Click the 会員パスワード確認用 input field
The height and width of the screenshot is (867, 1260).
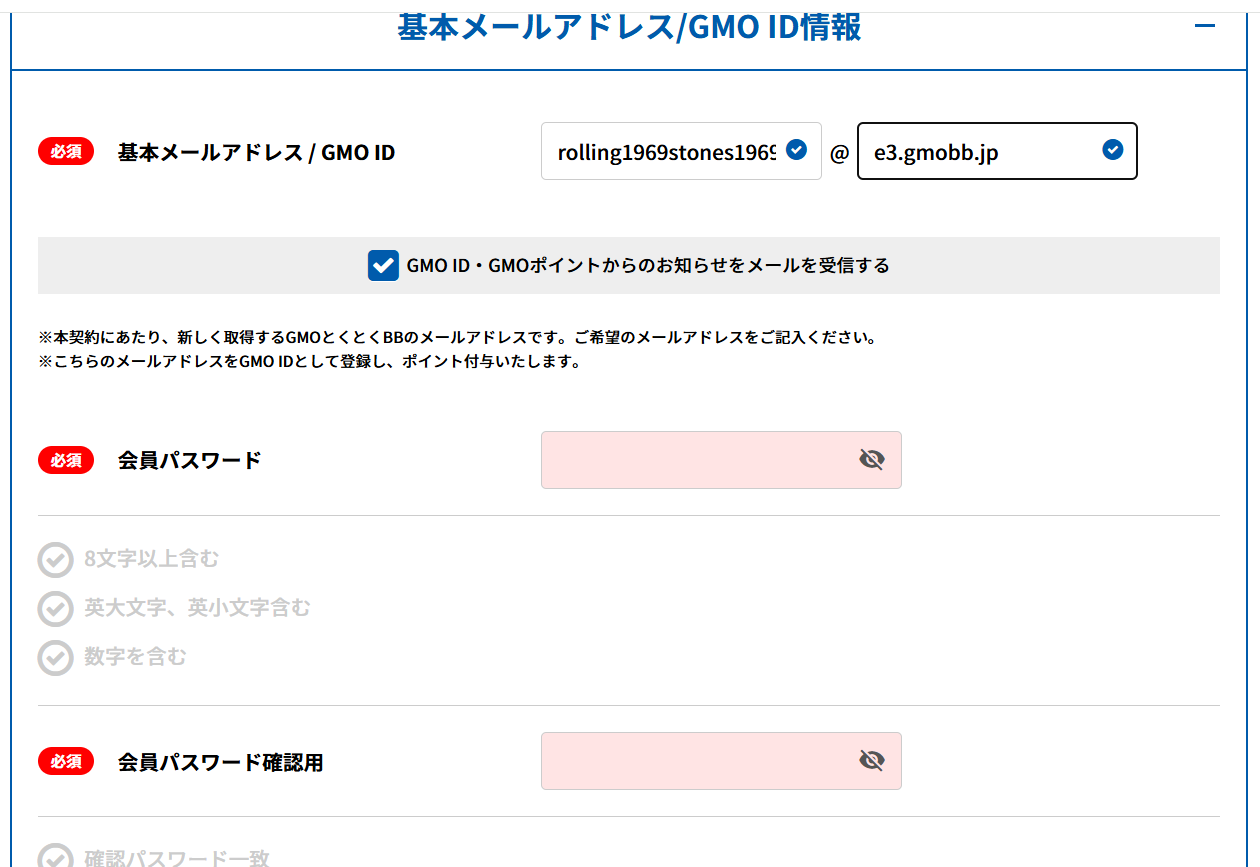point(721,761)
